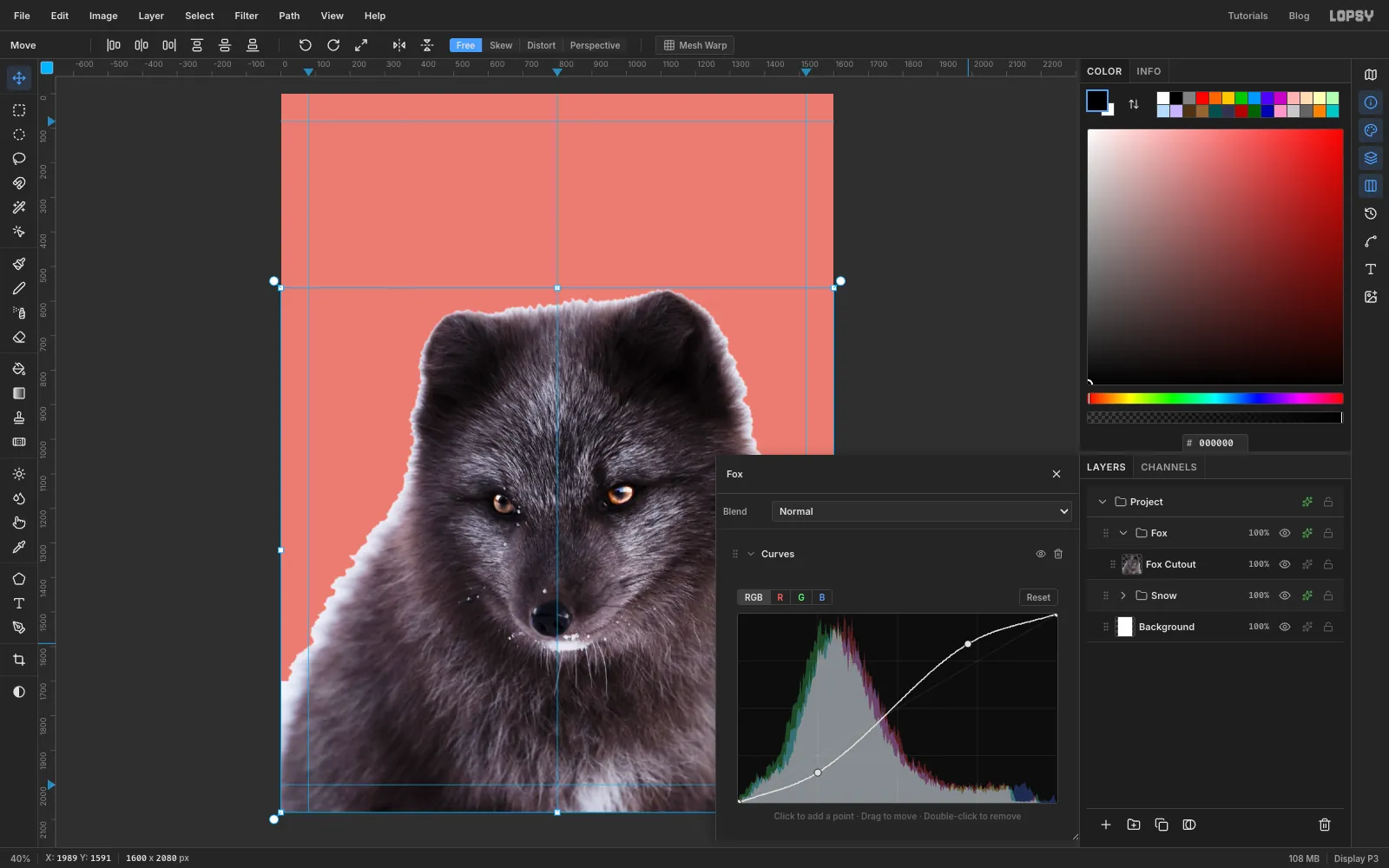Switch to the Info tab
This screenshot has width=1389, height=868.
(1149, 71)
